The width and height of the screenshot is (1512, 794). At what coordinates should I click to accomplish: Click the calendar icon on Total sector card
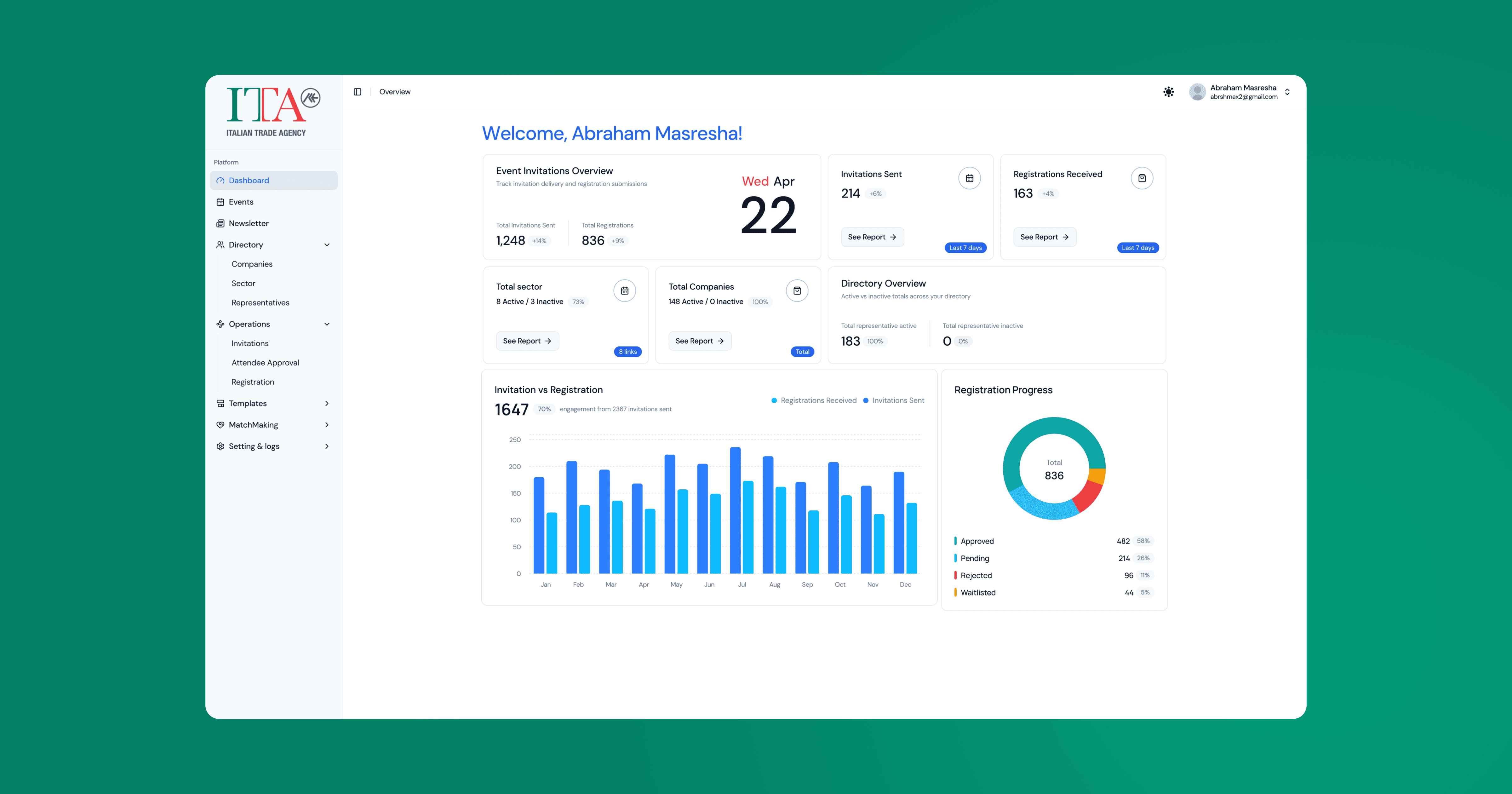[x=625, y=291]
